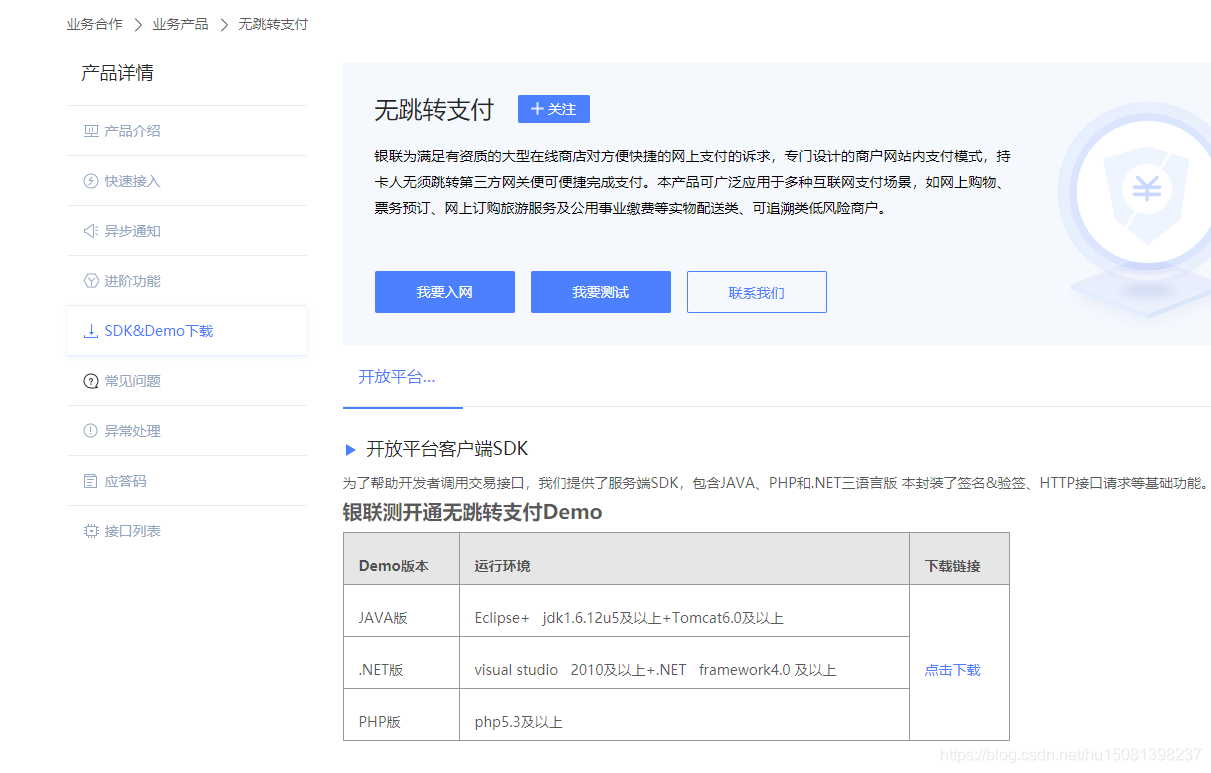Click the 产品介绍 sidebar icon
The height and width of the screenshot is (773, 1211).
point(90,130)
